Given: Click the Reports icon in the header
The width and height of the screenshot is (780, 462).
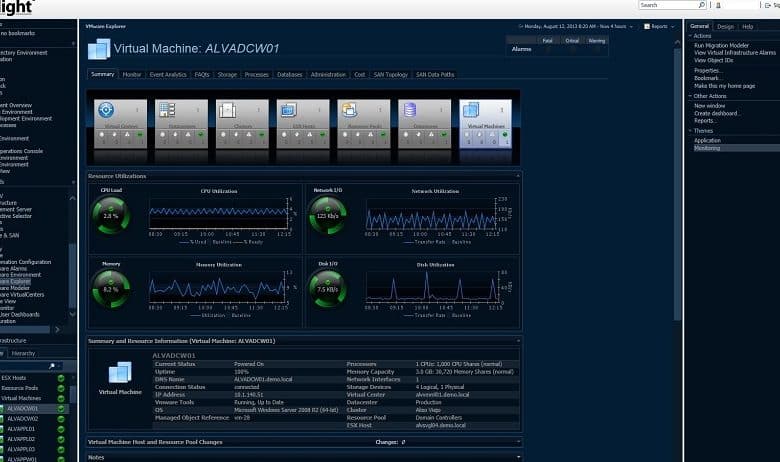Looking at the screenshot, I should coord(647,26).
